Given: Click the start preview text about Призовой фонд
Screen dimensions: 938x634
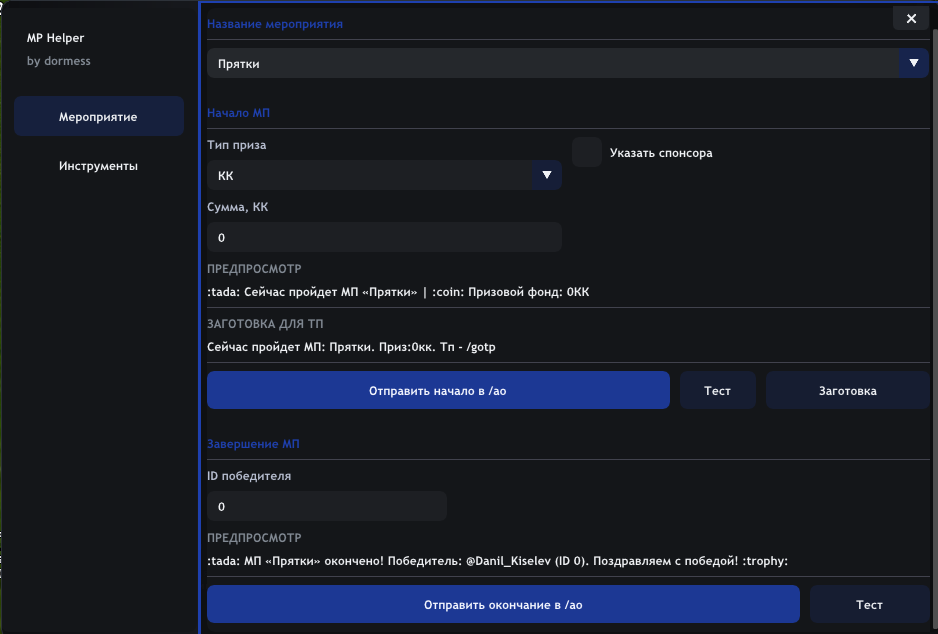Looking at the screenshot, I should point(398,292).
